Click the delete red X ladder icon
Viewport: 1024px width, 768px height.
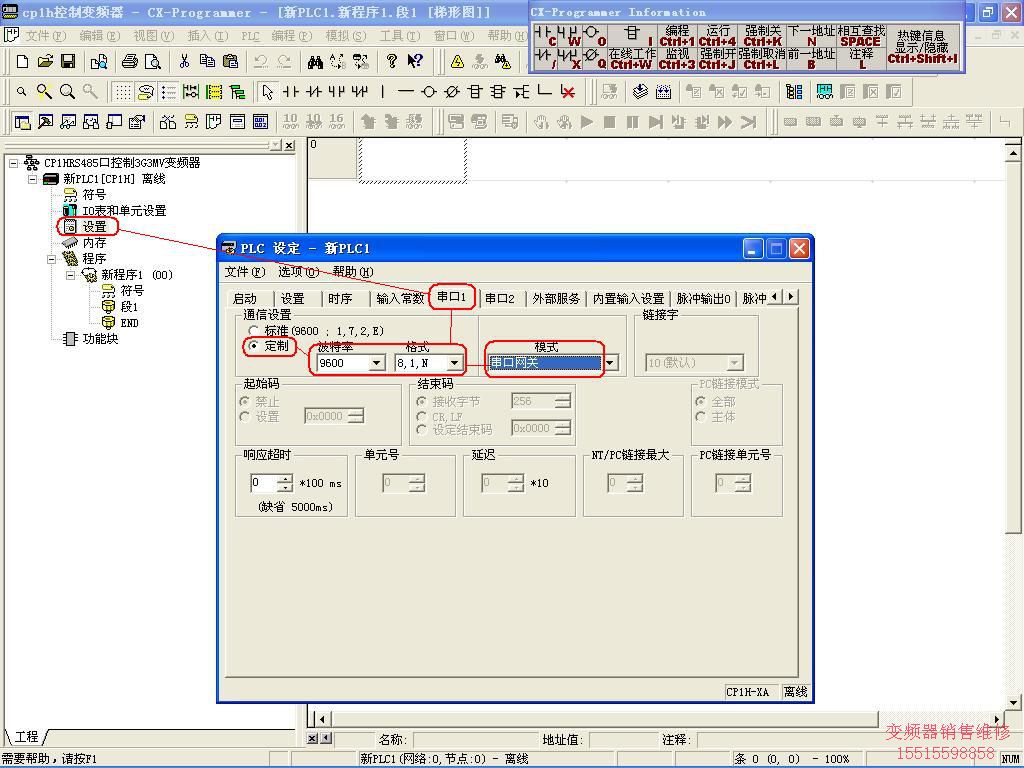[568, 92]
